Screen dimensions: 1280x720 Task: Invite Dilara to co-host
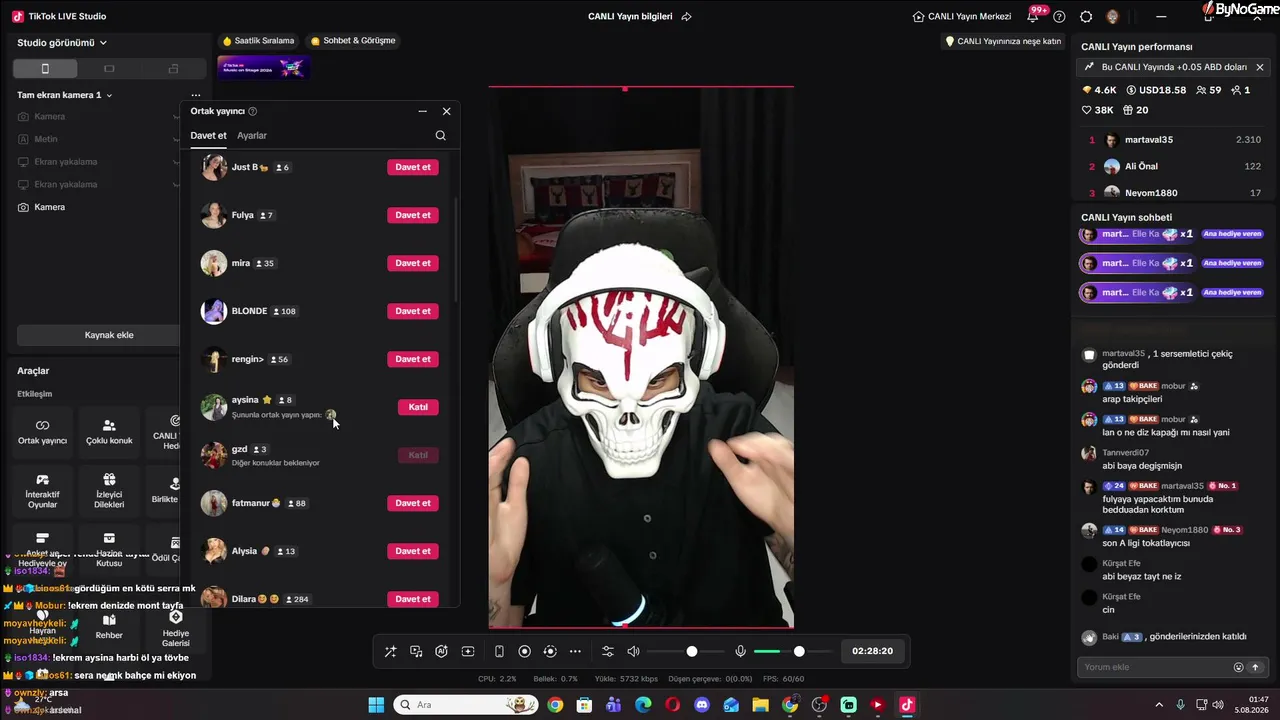click(413, 599)
